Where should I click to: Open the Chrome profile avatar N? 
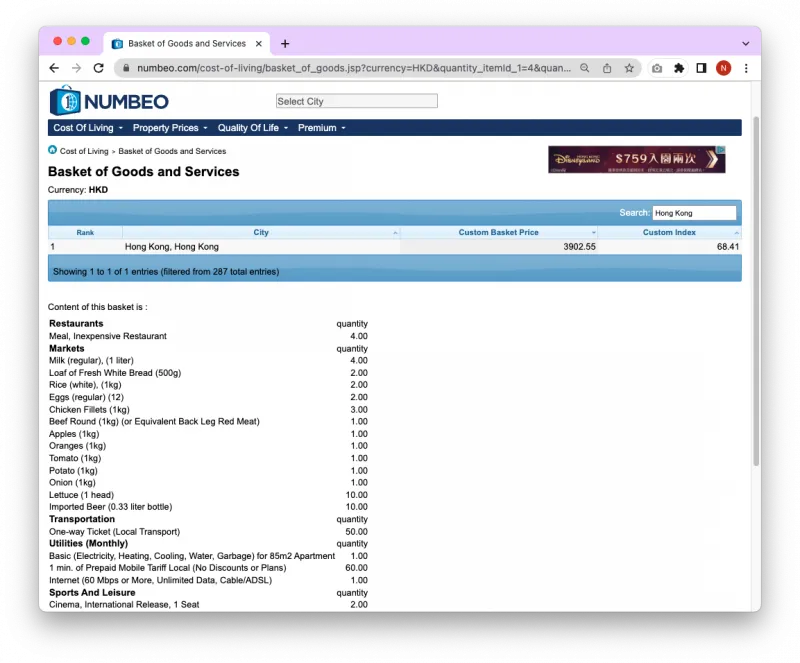point(723,68)
